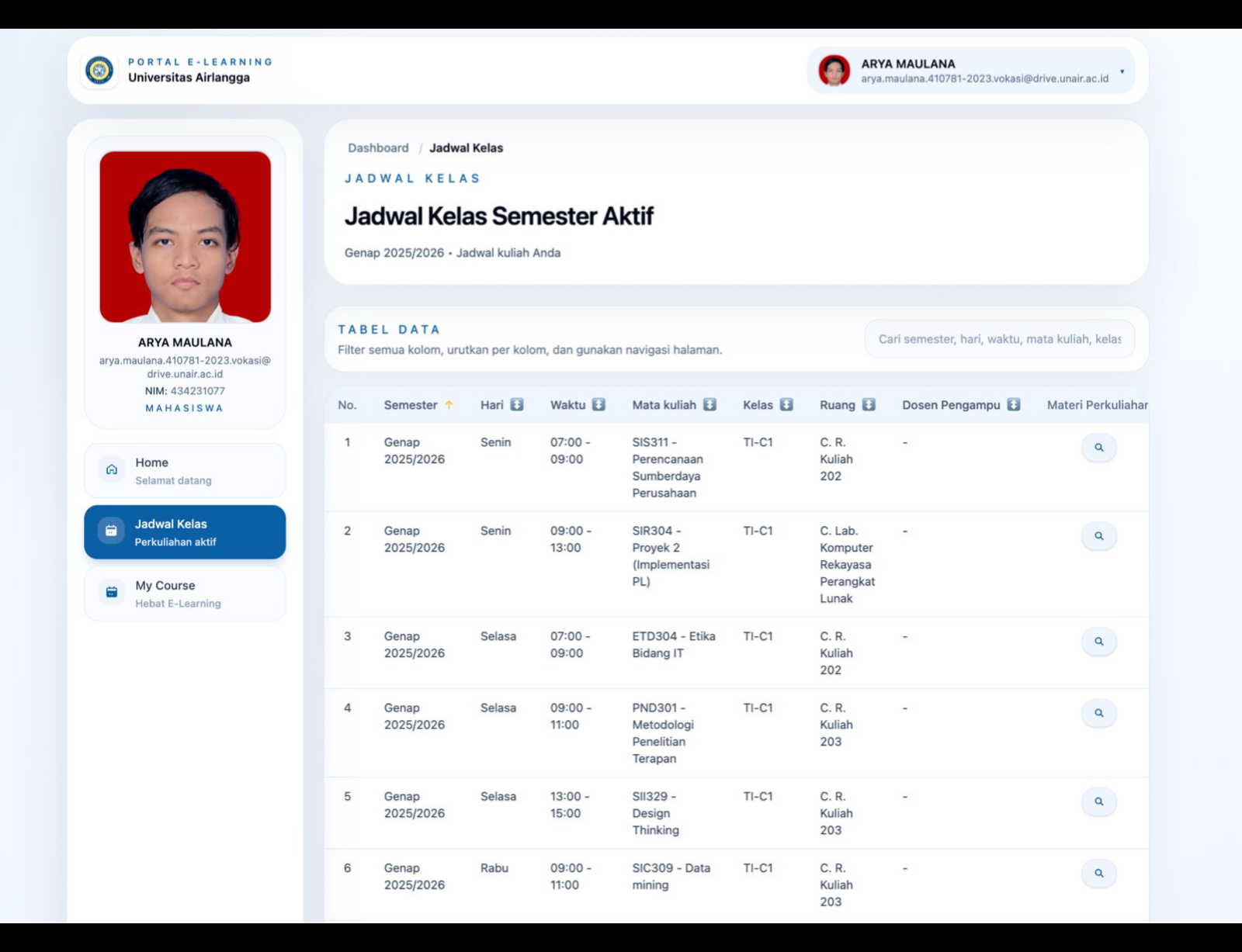Open the Dashboard breadcrumb link
The height and width of the screenshot is (952, 1242).
378,147
